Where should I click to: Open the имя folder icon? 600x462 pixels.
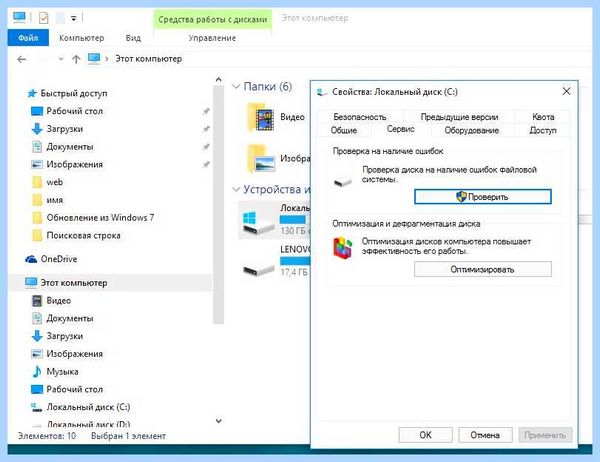pyautogui.click(x=37, y=200)
